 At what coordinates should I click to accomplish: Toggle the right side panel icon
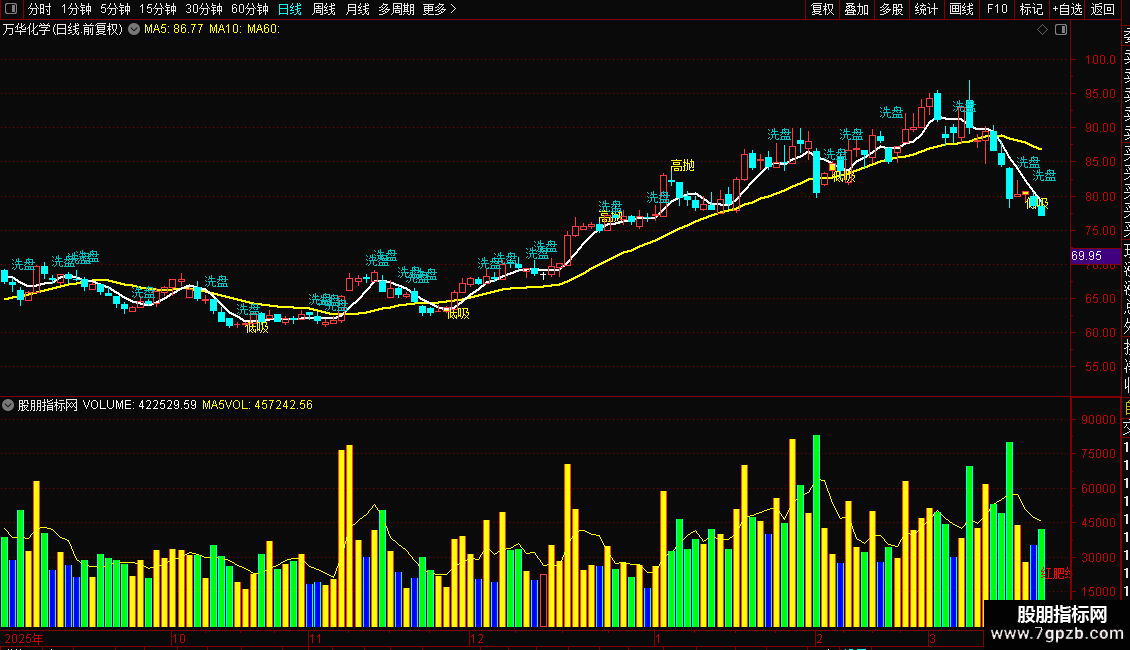click(x=1061, y=30)
